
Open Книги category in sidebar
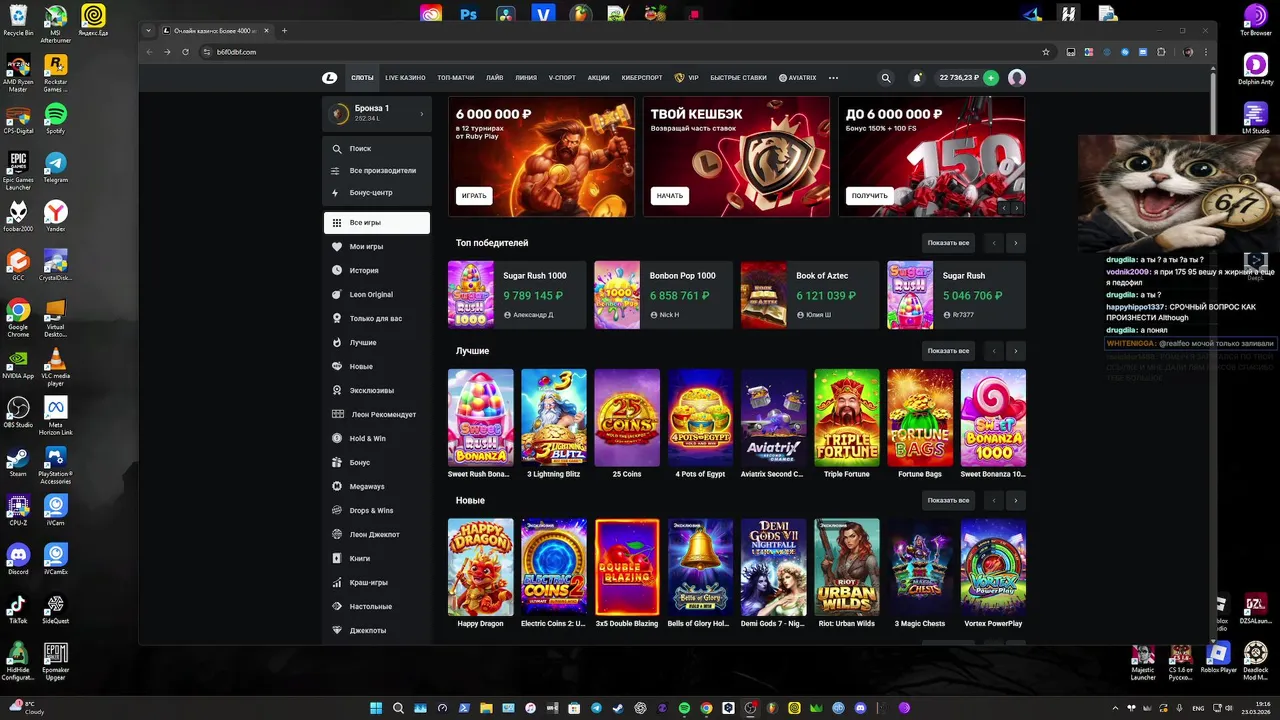377,558
